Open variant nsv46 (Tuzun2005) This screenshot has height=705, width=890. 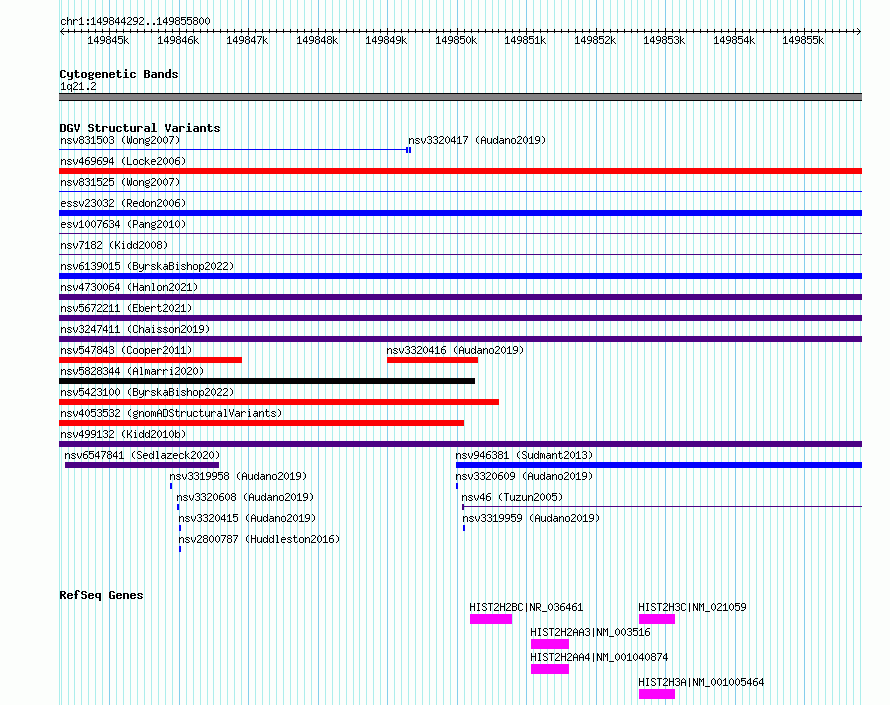pyautogui.click(x=512, y=497)
